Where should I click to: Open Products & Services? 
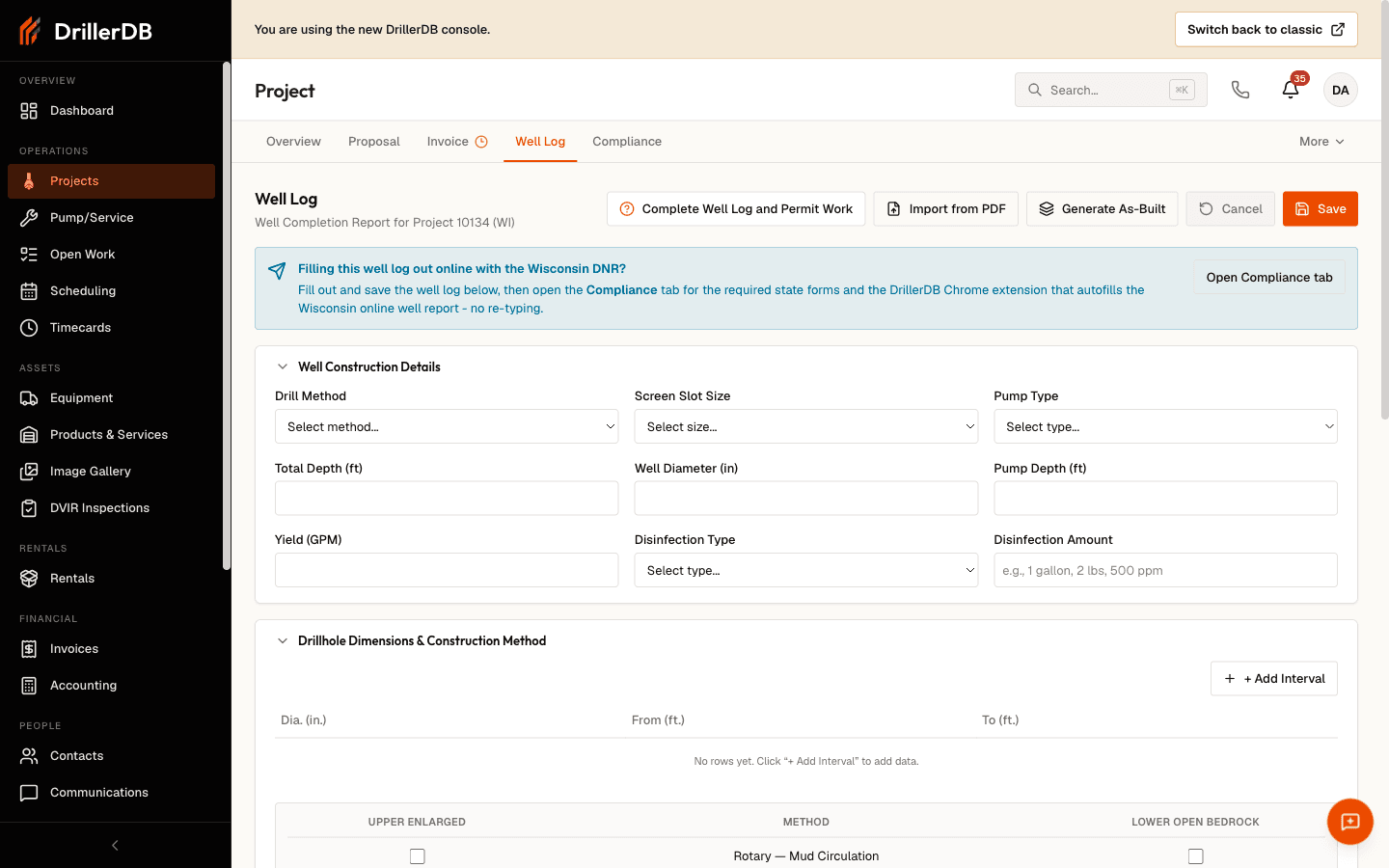tap(111, 435)
